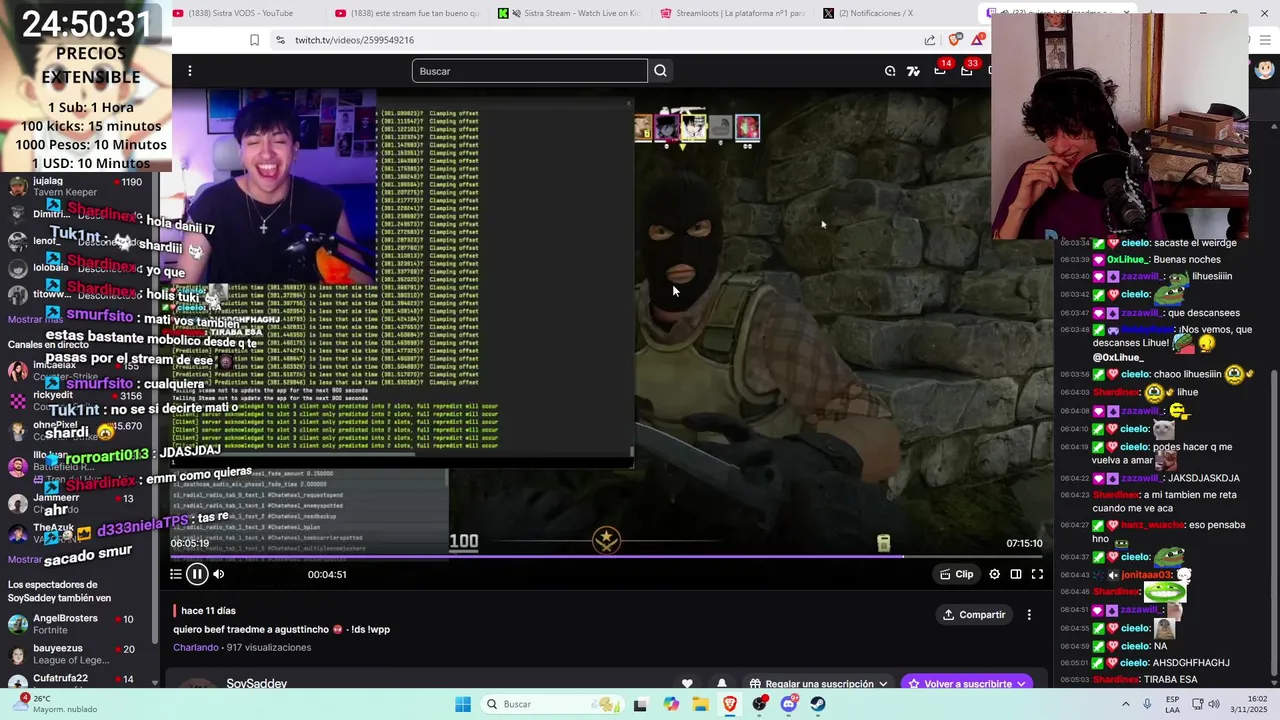Open the ESP LAA language selector

[x=1173, y=704]
